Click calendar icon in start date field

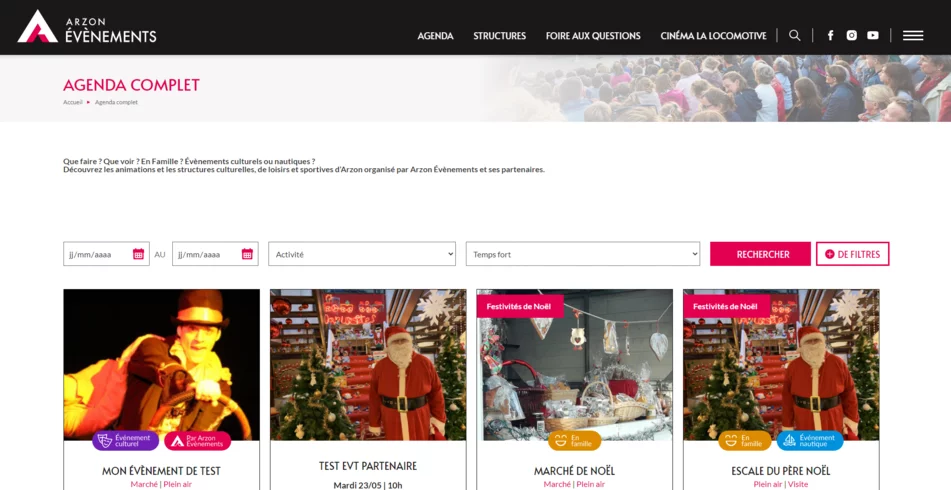click(x=139, y=254)
